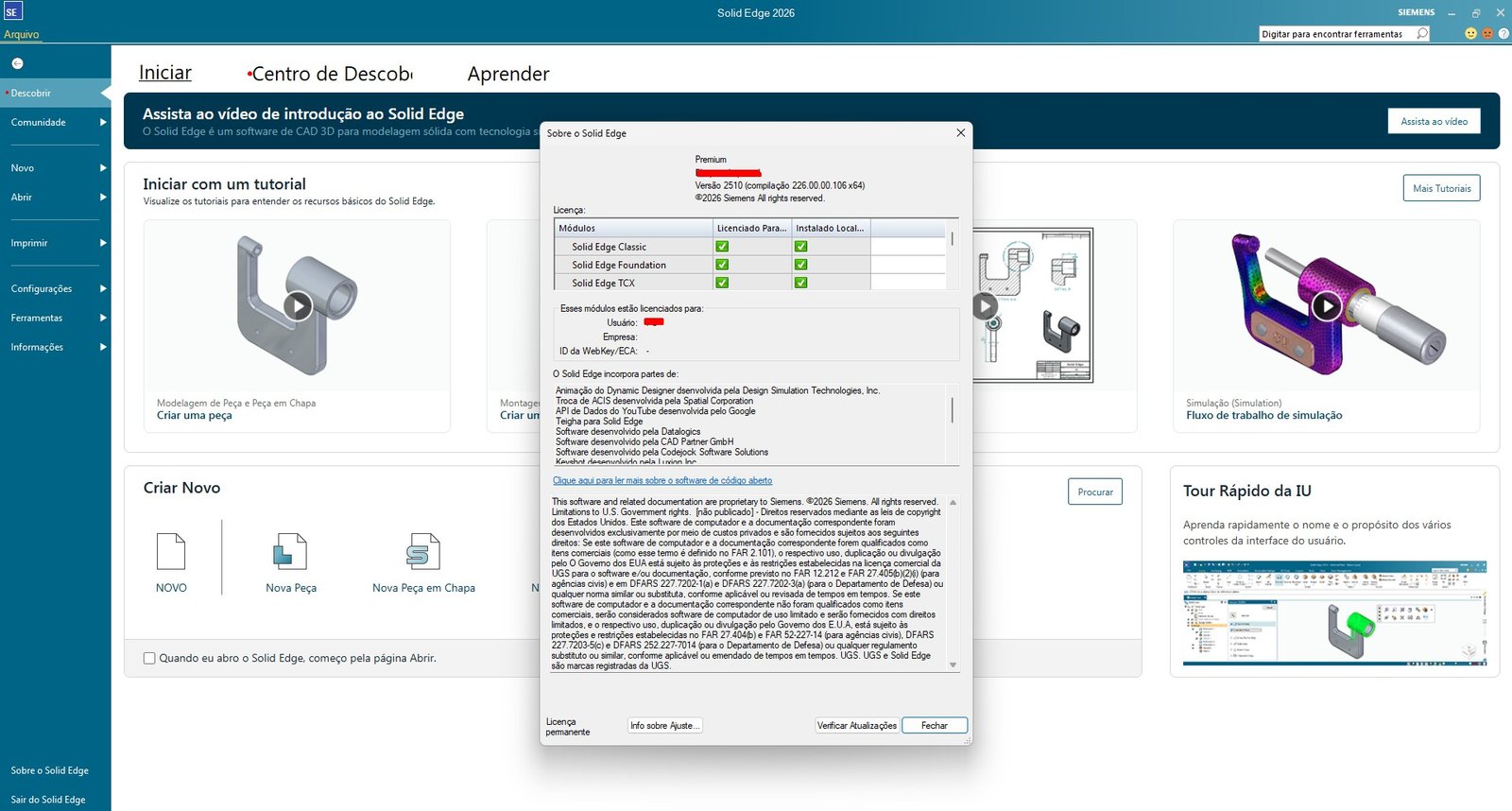Toggle Solid Edge Foundation licensed checkbox
Screen dimensions: 1512x811
coord(722,265)
